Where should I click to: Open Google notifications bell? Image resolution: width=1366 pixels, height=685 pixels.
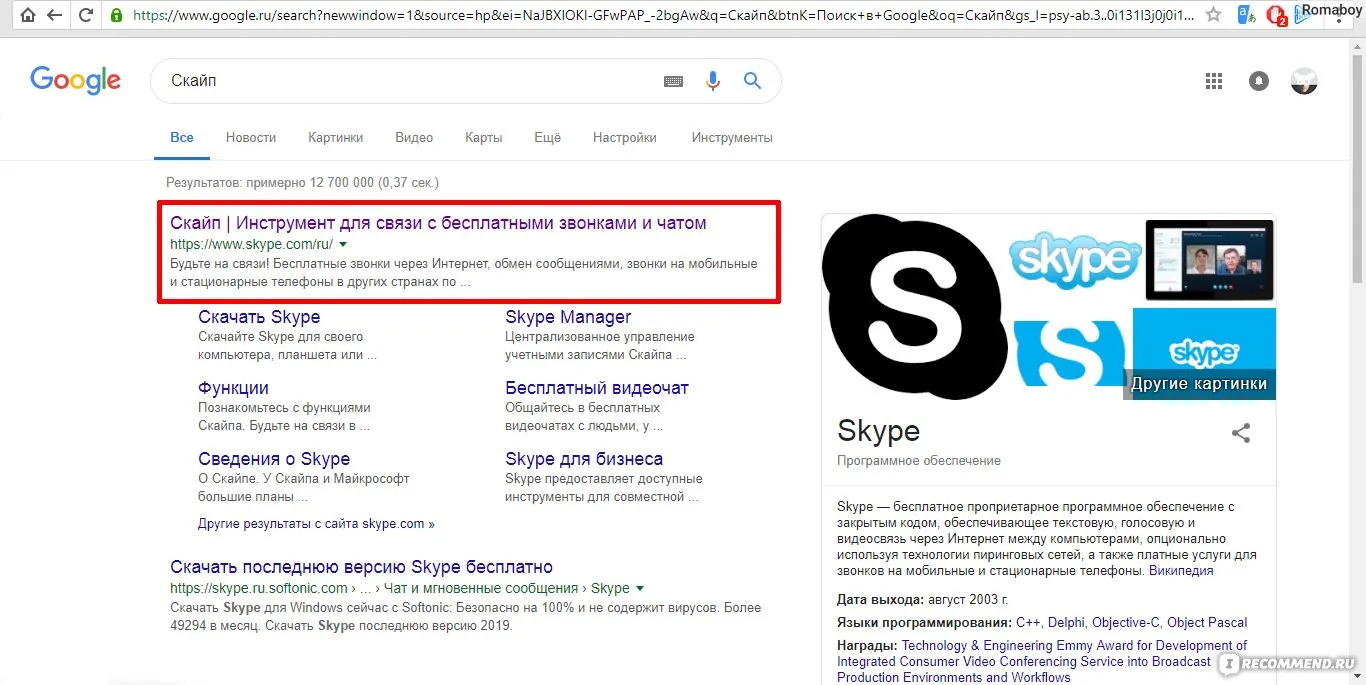coord(1259,82)
